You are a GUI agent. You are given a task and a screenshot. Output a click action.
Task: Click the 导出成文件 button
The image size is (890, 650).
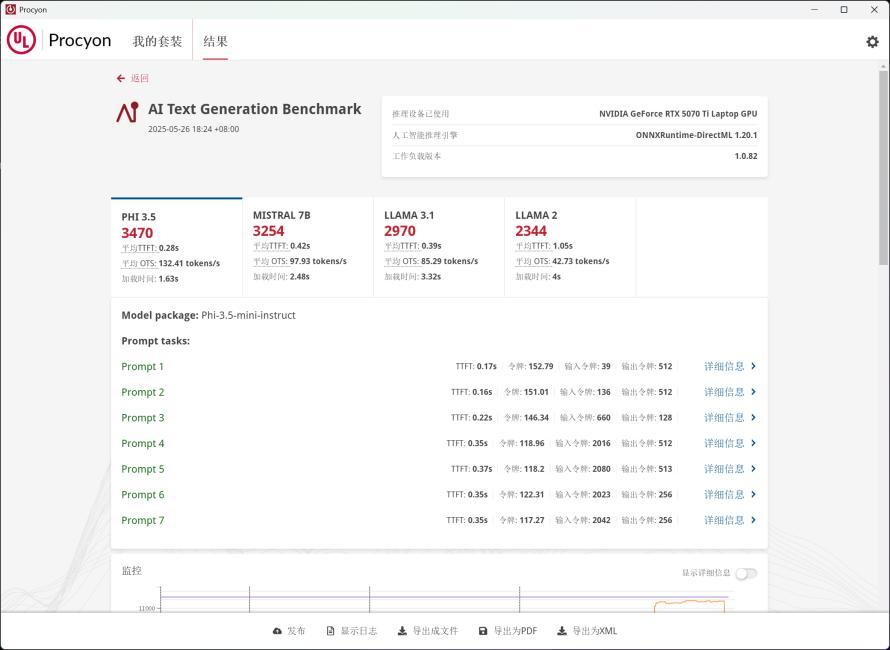coord(427,631)
